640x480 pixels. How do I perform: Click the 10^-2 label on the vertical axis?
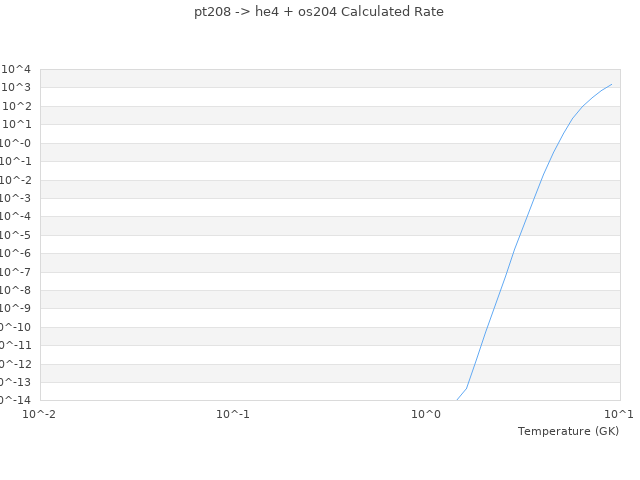pyautogui.click(x=15, y=180)
